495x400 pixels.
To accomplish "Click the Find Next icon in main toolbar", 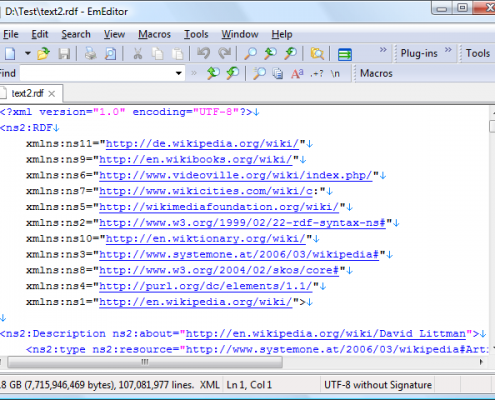I will coord(291,53).
